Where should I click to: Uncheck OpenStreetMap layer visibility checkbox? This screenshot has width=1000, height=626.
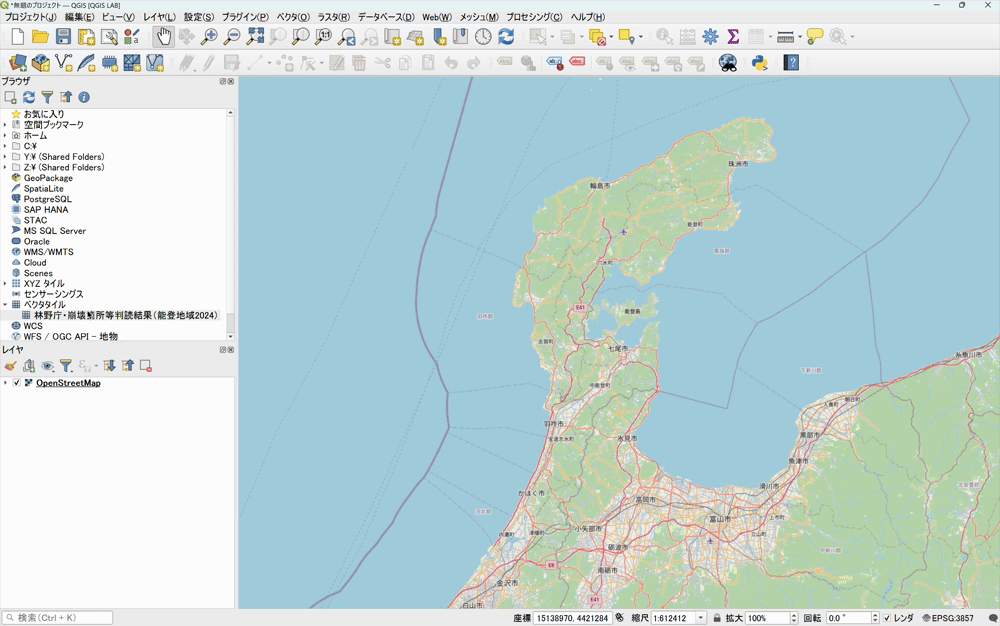[x=17, y=383]
